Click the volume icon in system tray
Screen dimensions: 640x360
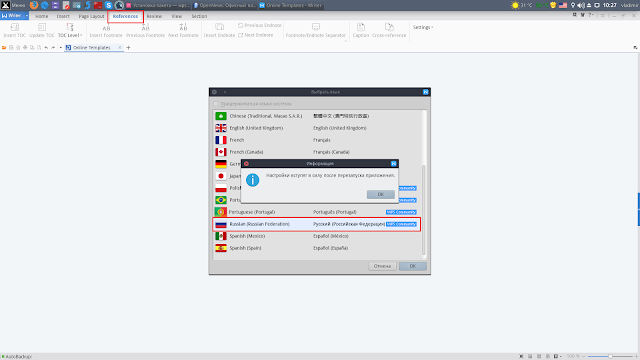point(580,5)
